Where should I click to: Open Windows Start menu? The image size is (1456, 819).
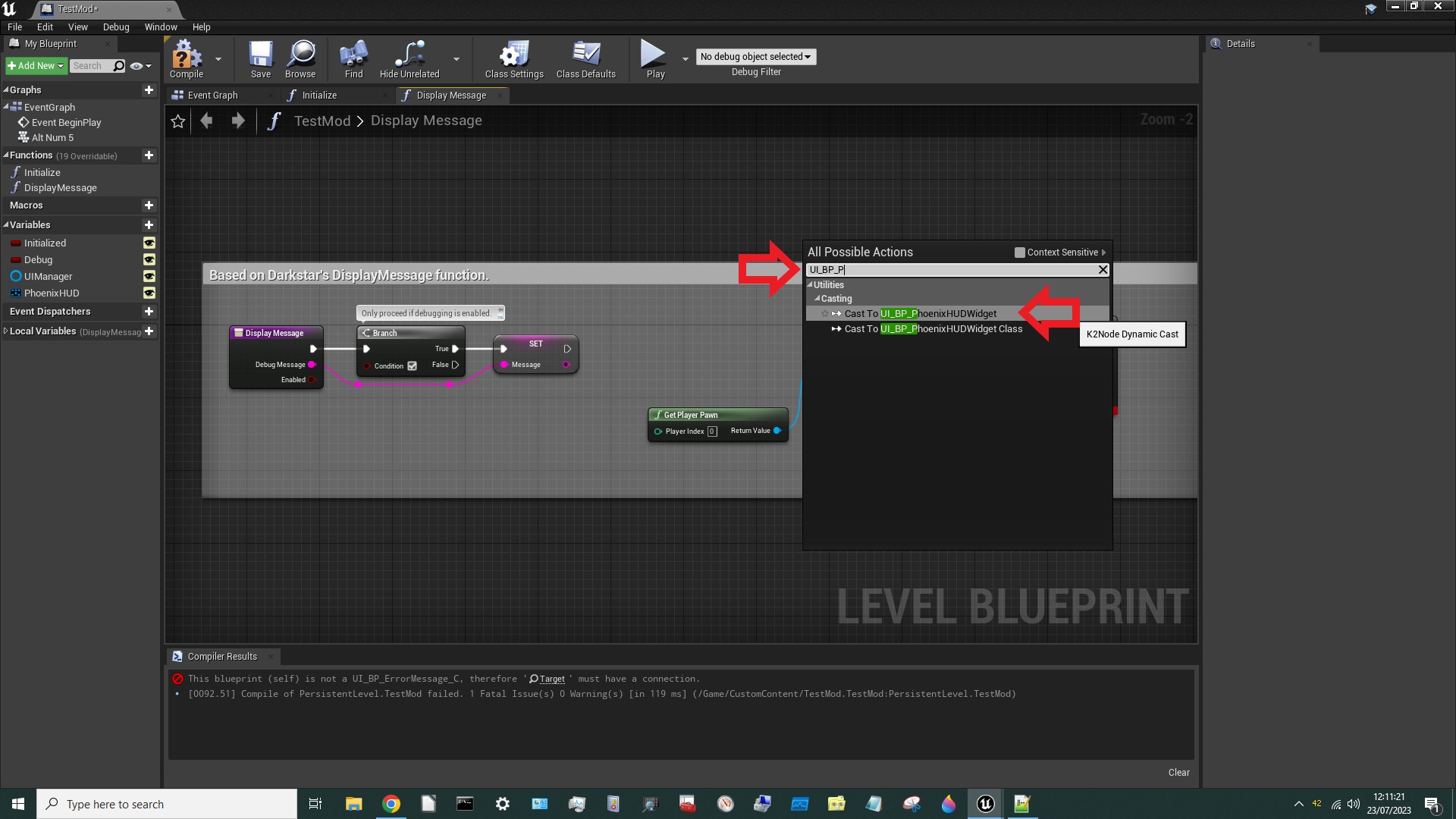click(x=18, y=804)
